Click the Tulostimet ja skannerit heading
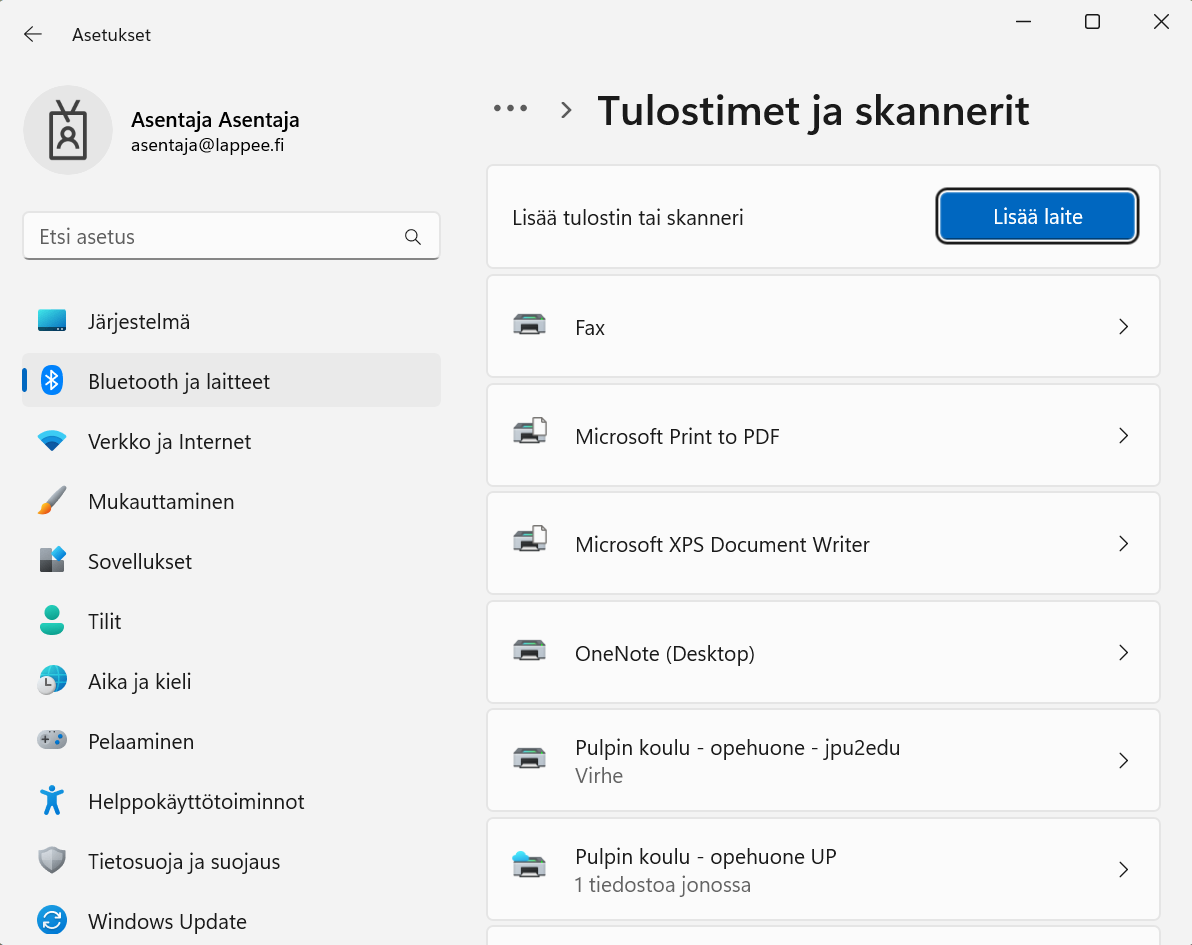This screenshot has width=1192, height=945. click(x=813, y=111)
